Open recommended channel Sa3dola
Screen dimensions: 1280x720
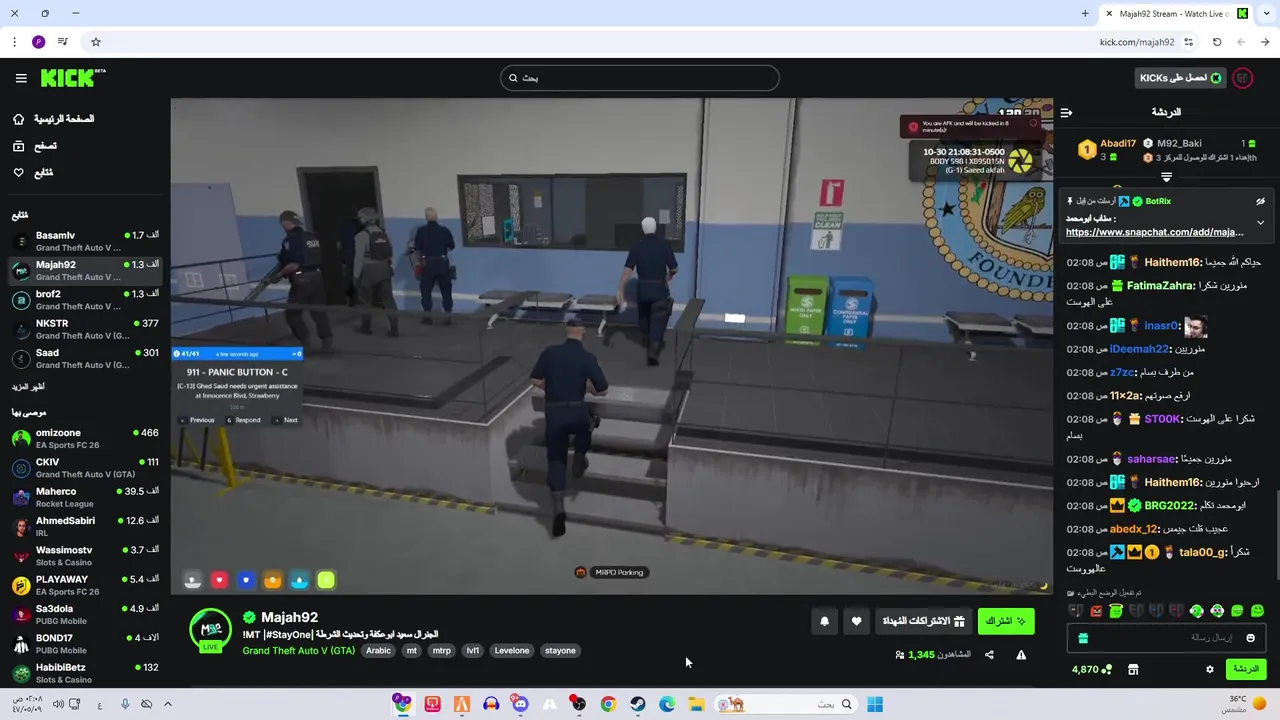(85, 613)
